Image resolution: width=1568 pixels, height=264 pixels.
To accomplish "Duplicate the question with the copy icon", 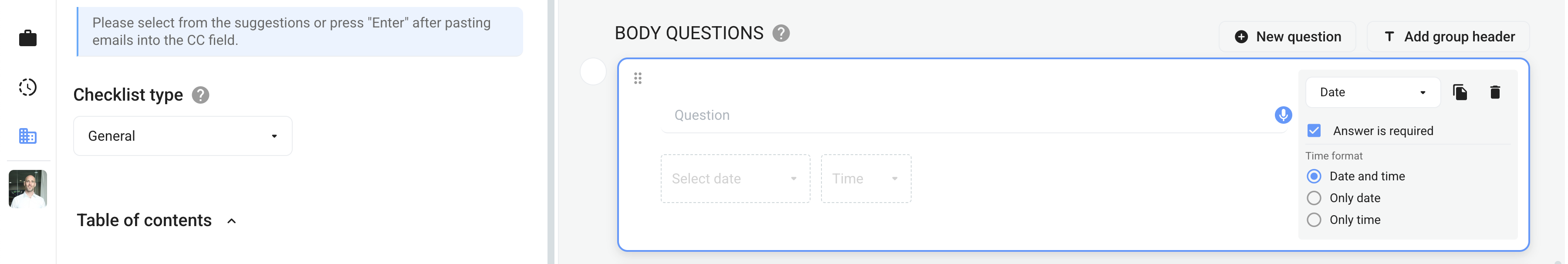I will point(1460,92).
